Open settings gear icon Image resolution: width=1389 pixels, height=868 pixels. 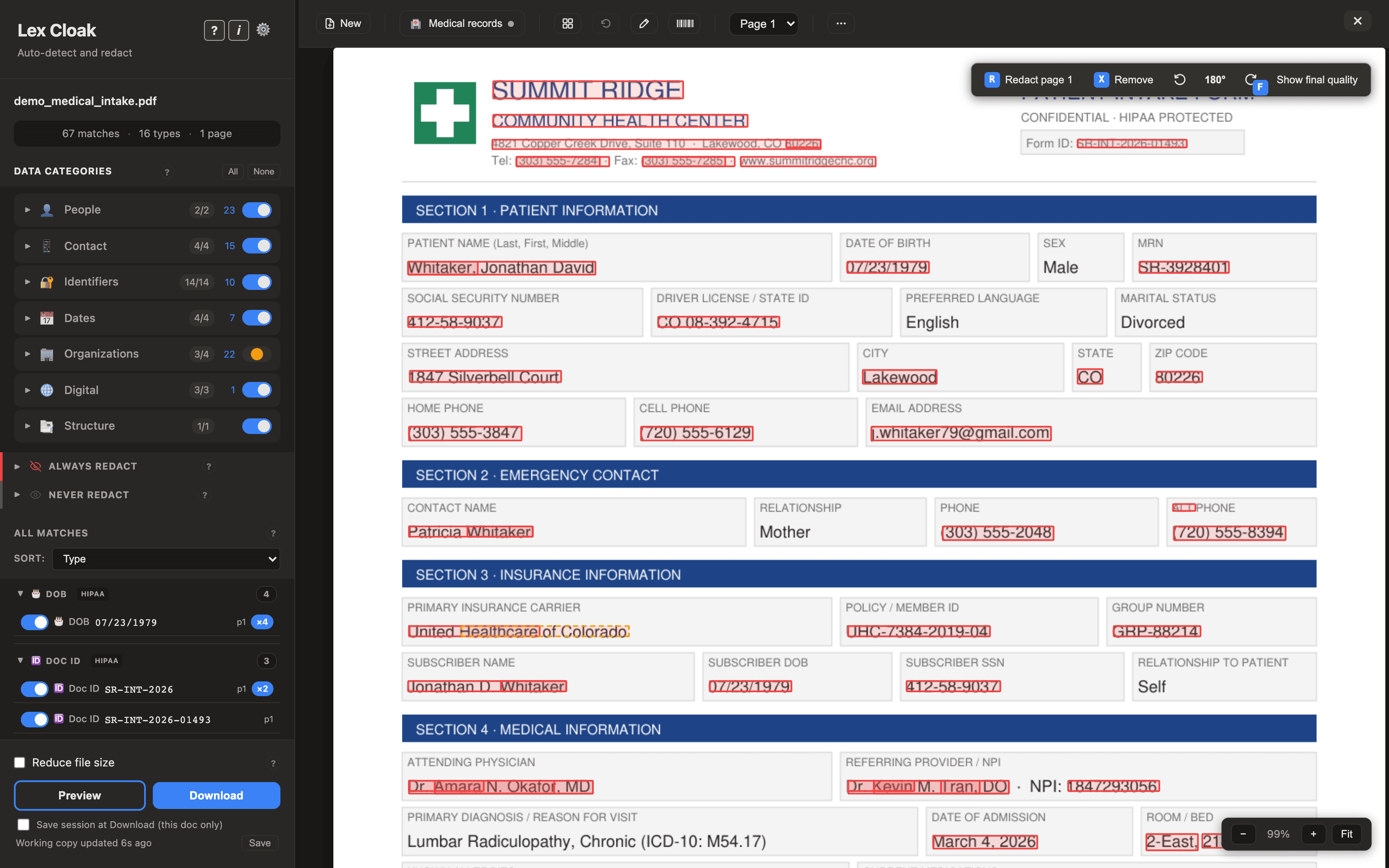pyautogui.click(x=263, y=30)
